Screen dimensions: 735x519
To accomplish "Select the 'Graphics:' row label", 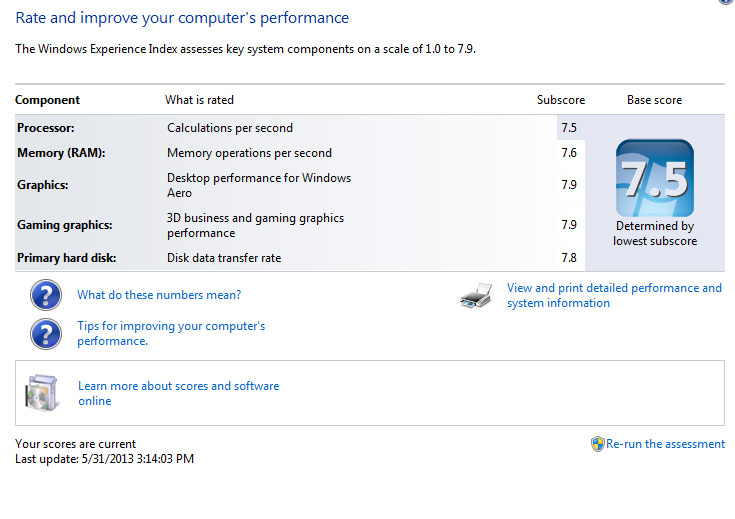I will pos(43,185).
